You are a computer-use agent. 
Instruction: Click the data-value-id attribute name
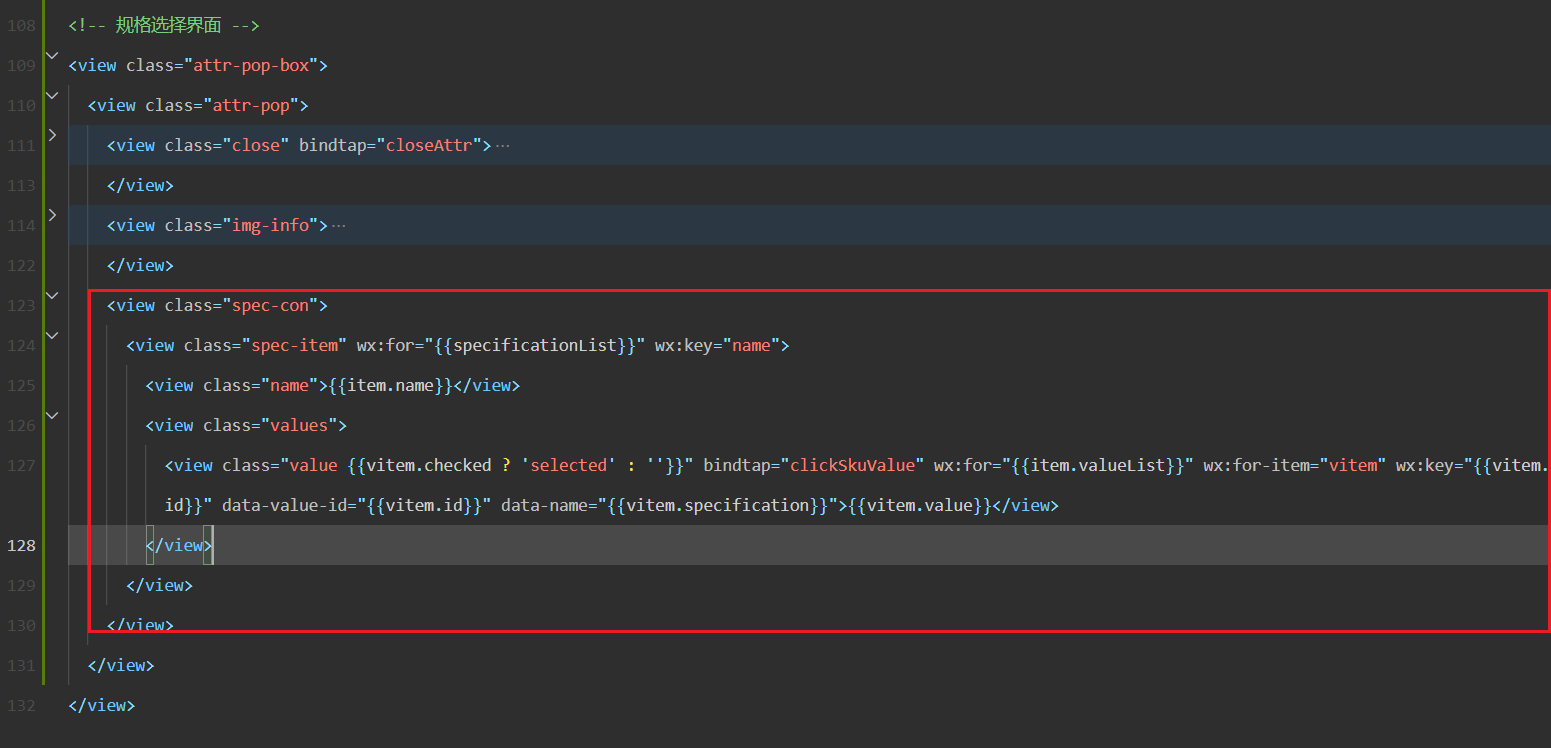284,506
